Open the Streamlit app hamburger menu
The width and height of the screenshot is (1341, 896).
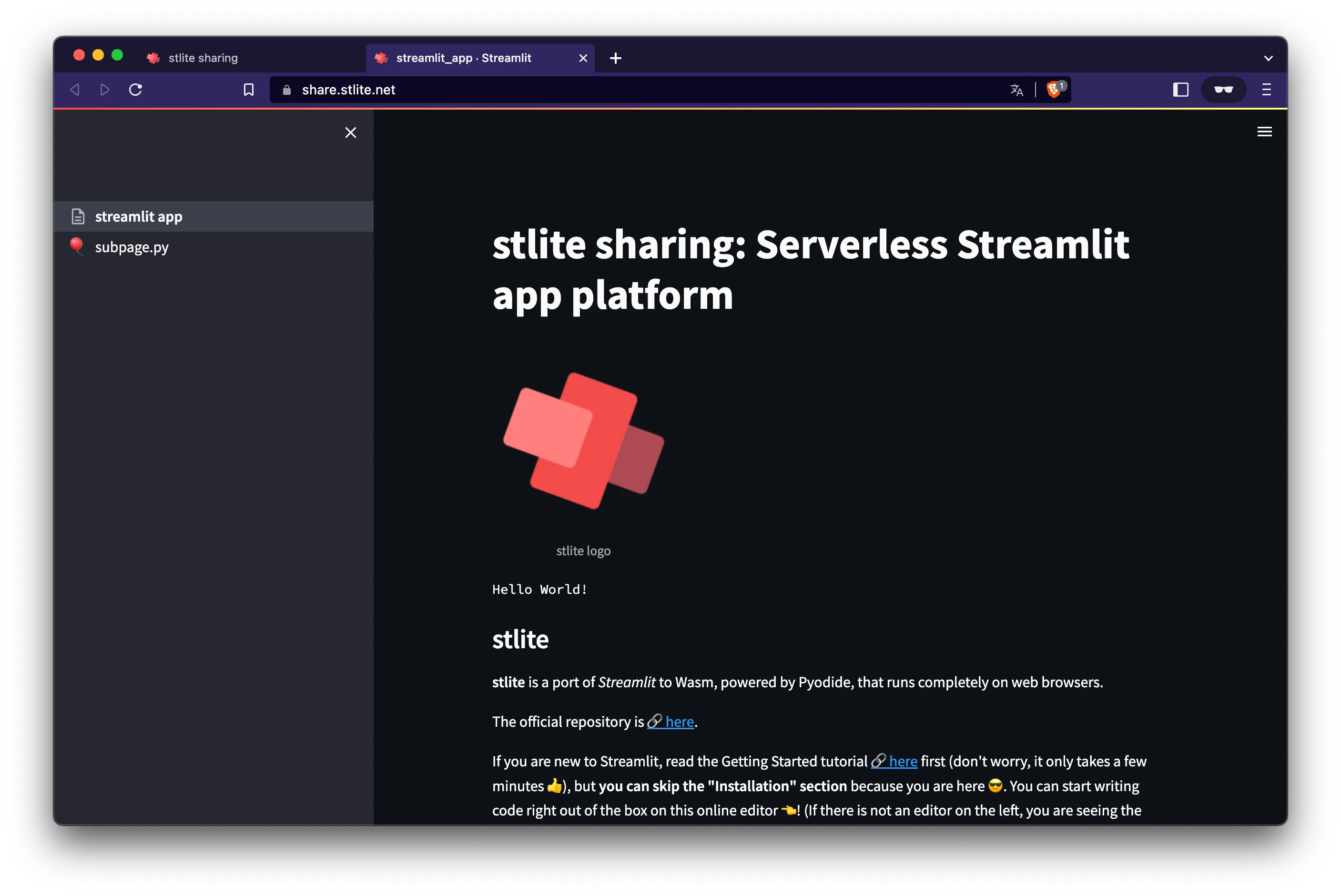pos(1265,132)
